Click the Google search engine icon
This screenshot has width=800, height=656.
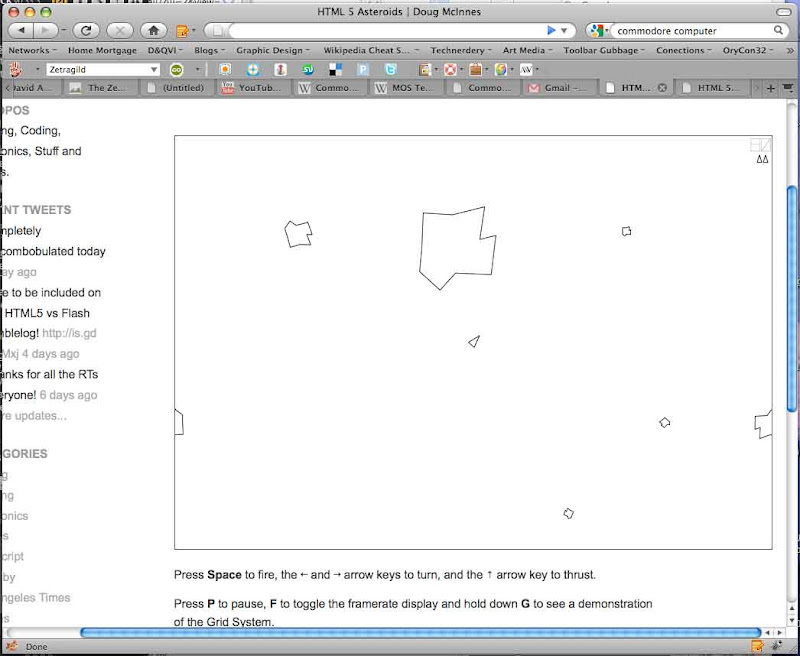(597, 31)
